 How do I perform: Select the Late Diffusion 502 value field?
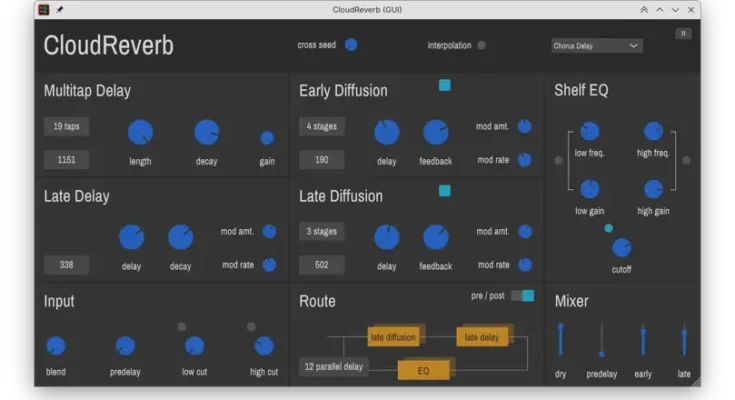pos(322,264)
